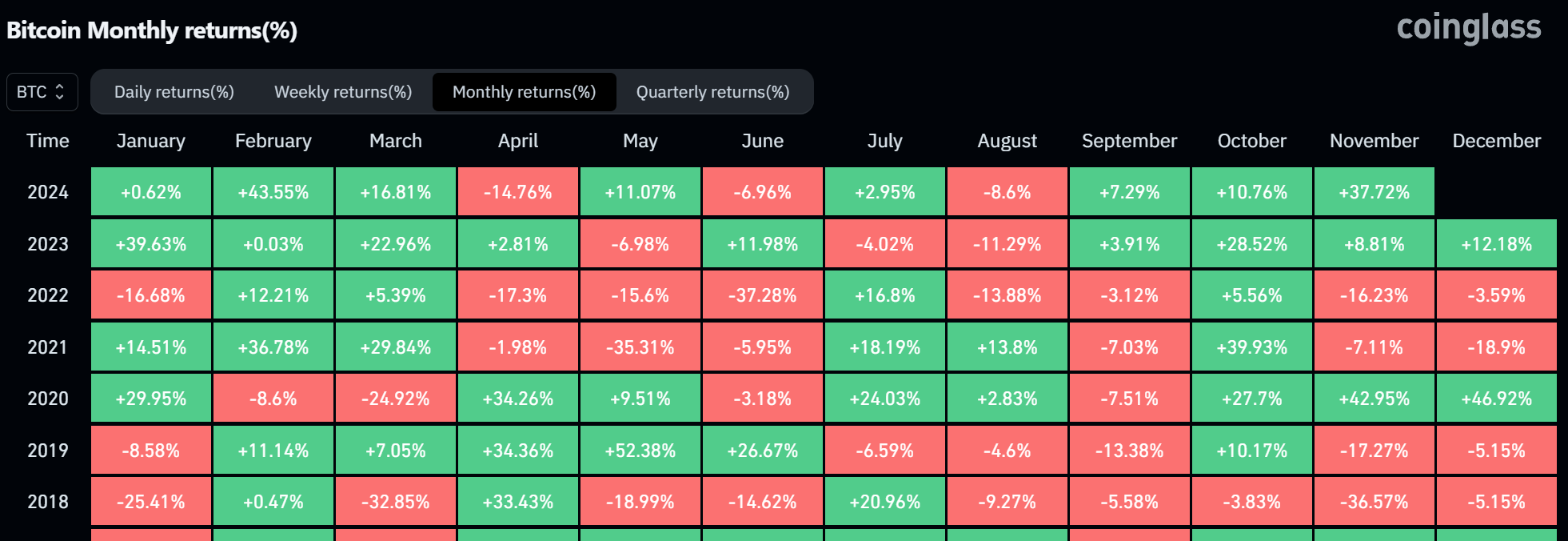Select the November 2018 -36.57% cell

coord(1374,502)
